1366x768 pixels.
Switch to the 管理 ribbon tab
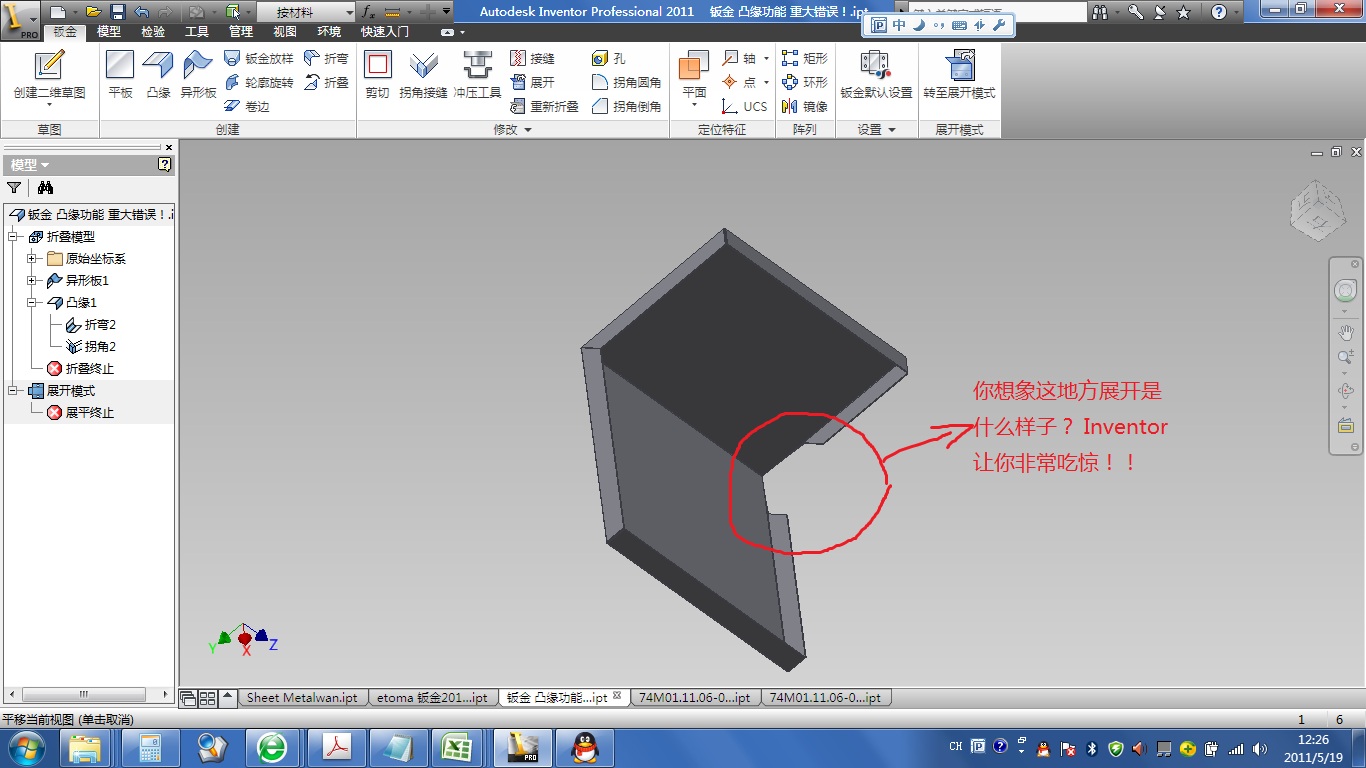241,32
